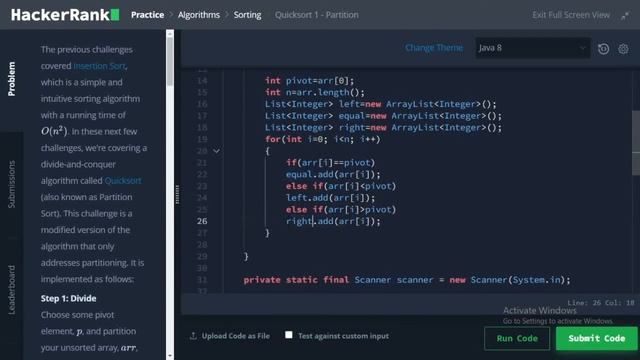640x360 pixels.
Task: Switch to the Leaderboard tab
Action: point(11,290)
